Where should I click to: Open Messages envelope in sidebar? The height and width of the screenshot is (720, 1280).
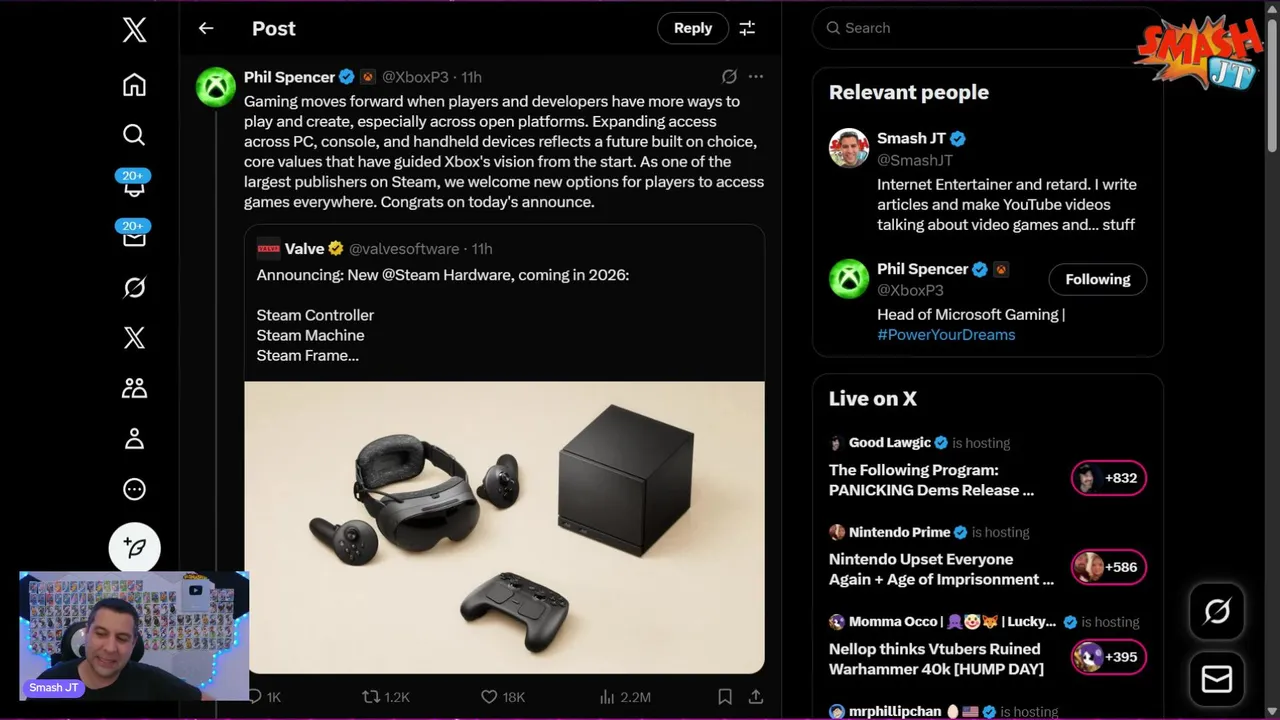click(134, 236)
